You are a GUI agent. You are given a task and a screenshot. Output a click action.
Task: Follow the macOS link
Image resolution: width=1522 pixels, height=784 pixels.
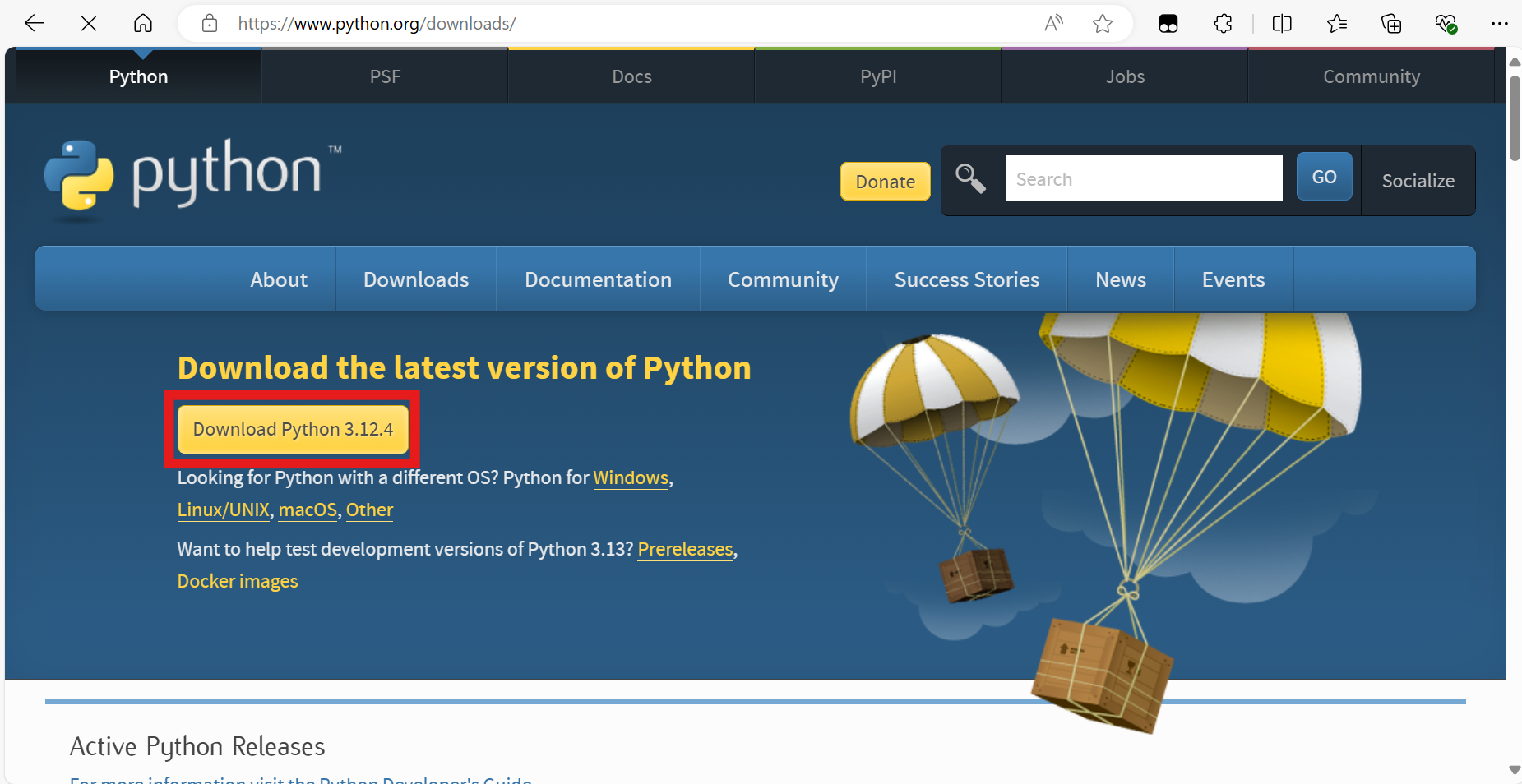click(308, 510)
